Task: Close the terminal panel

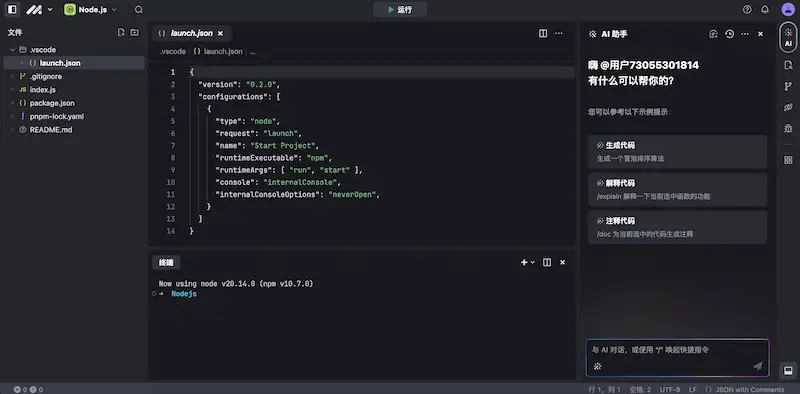Action: 562,262
